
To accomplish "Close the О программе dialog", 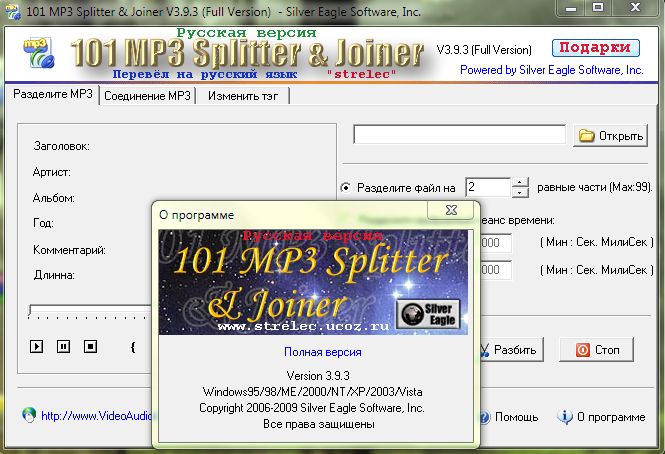I will coord(451,210).
